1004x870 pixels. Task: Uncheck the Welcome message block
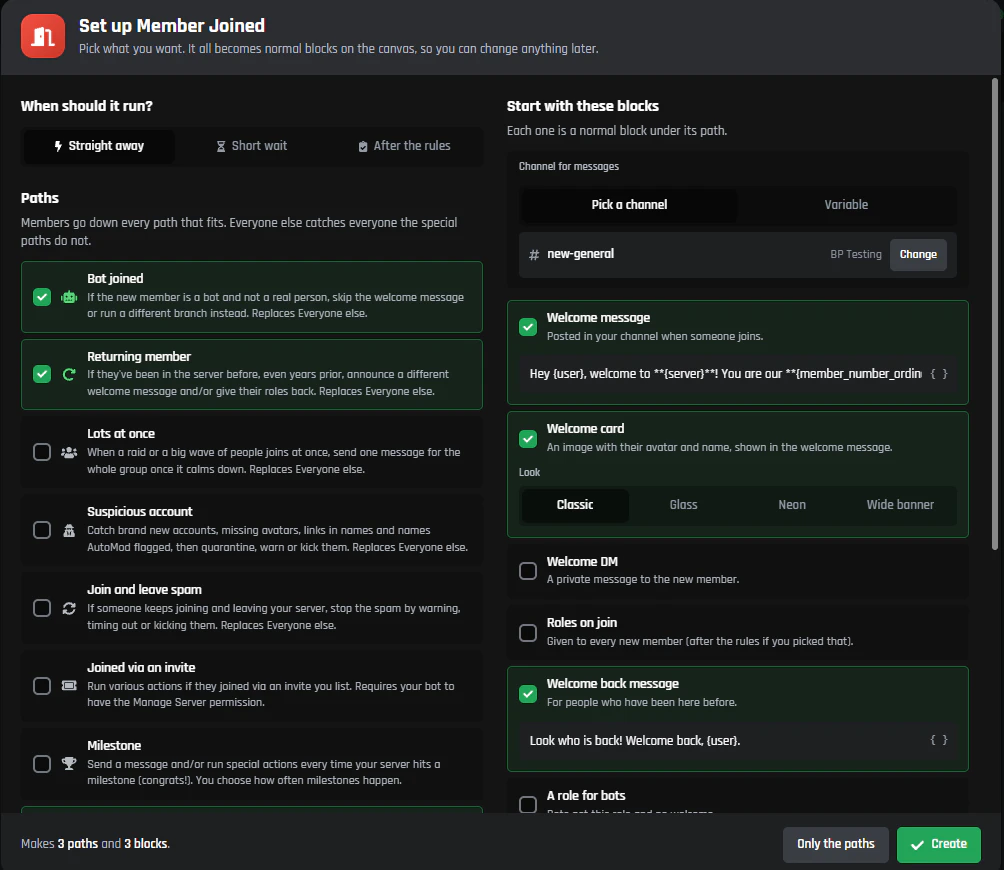528,327
